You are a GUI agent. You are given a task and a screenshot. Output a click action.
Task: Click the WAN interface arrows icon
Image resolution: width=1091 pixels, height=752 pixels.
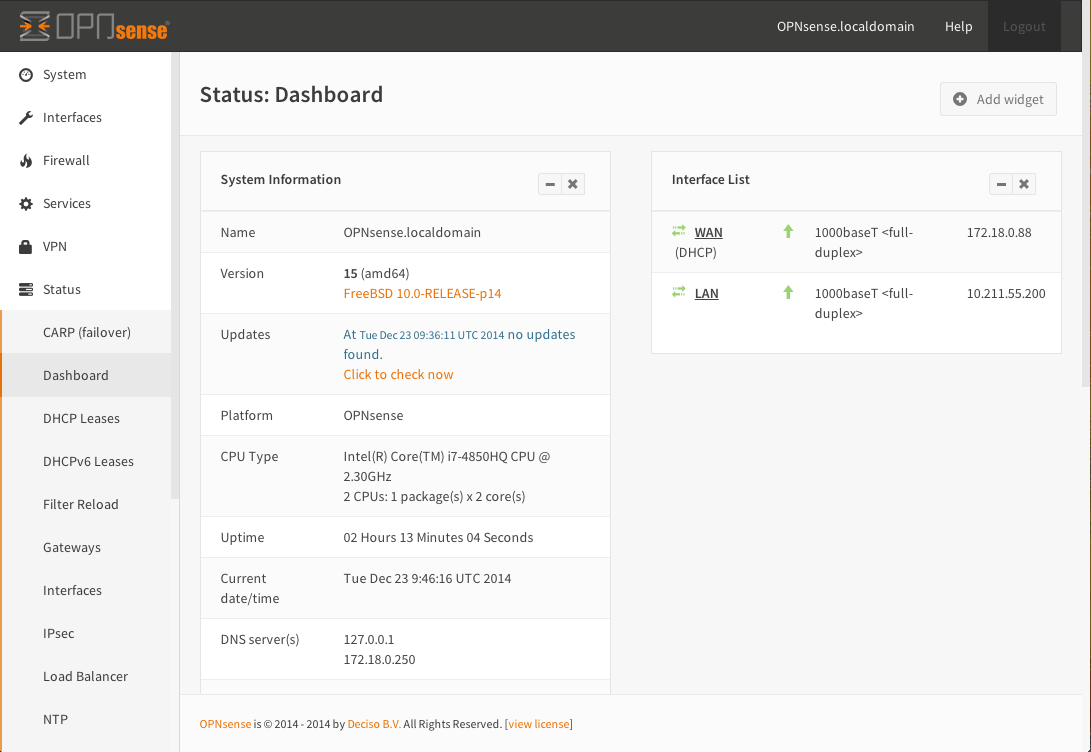point(678,231)
